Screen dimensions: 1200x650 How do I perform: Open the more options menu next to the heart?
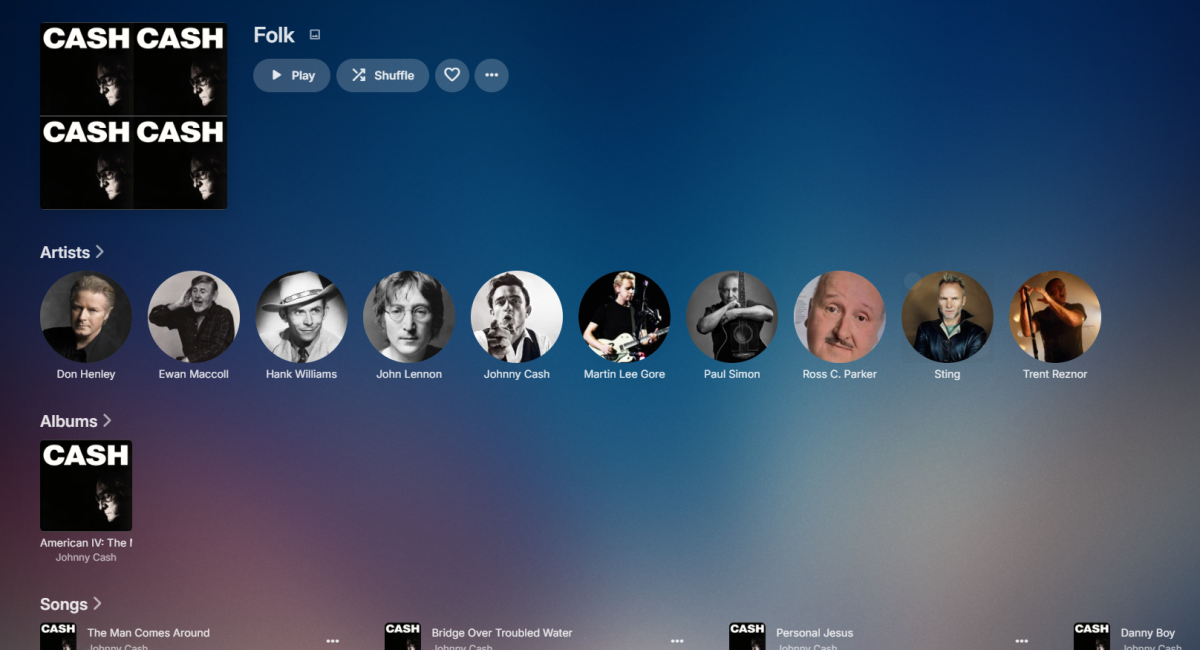[491, 75]
